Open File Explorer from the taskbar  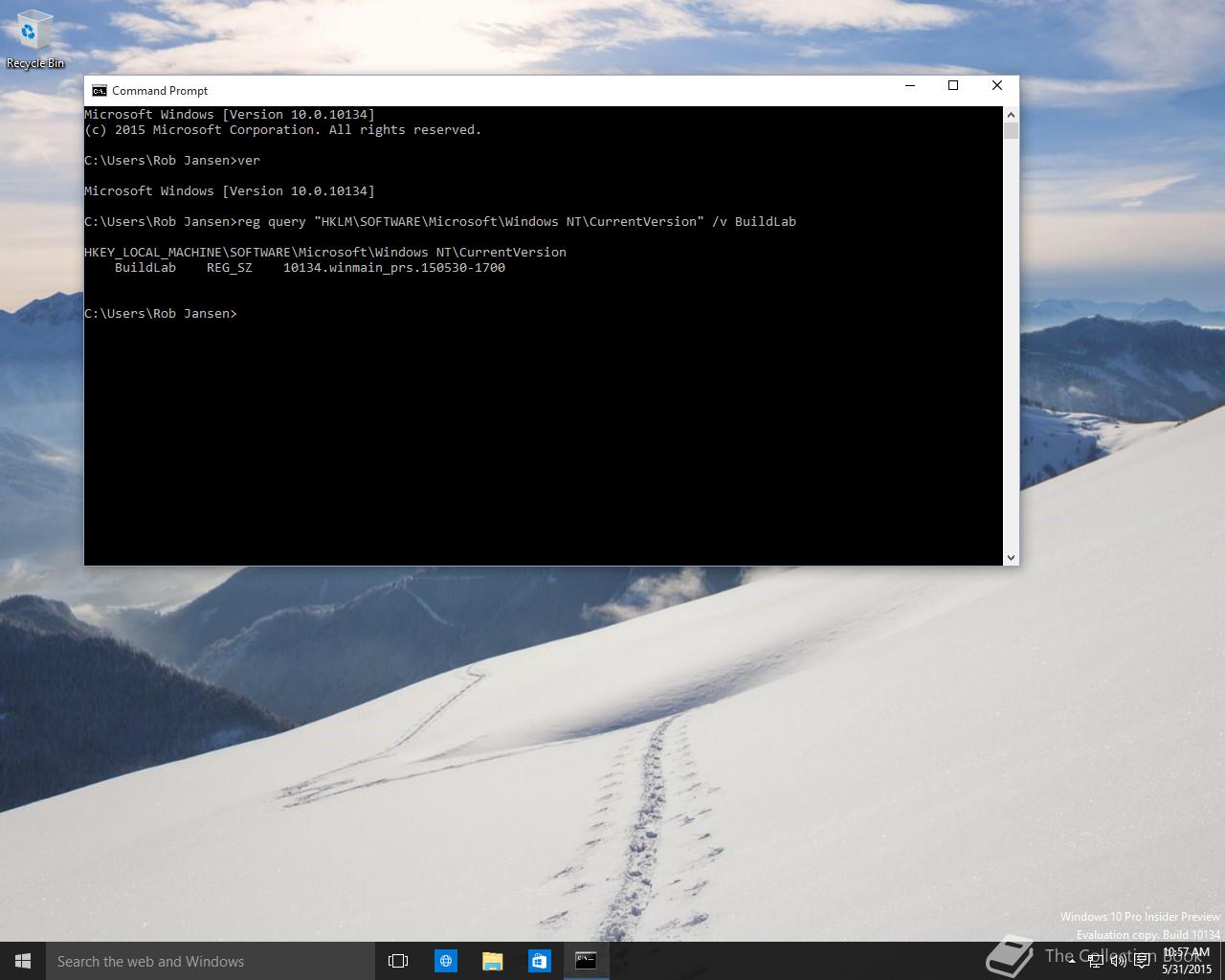coord(492,961)
